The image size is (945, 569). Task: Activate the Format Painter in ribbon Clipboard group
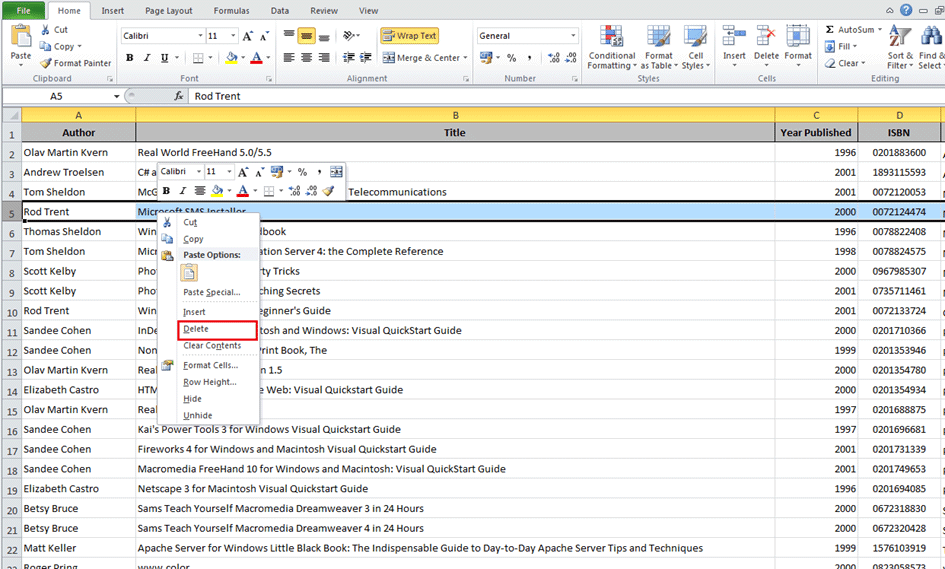click(x=75, y=63)
